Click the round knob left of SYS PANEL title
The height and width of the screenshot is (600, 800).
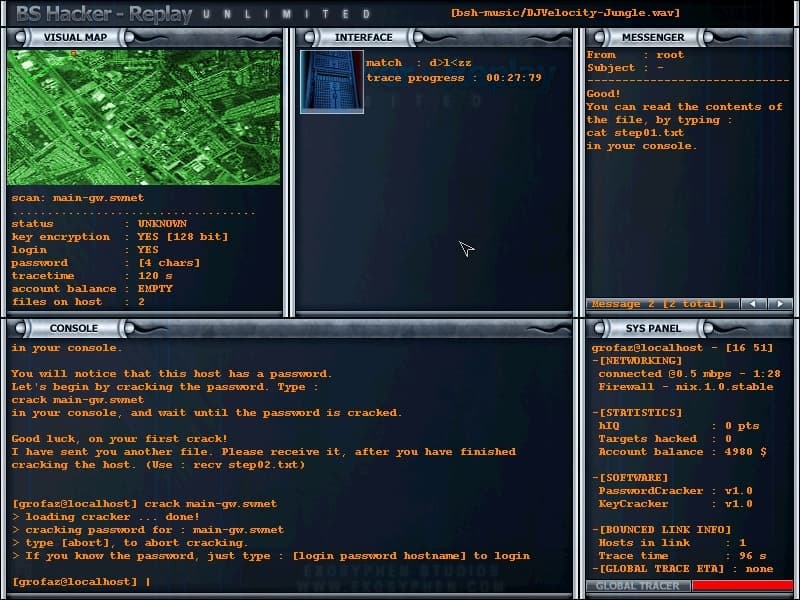(599, 328)
